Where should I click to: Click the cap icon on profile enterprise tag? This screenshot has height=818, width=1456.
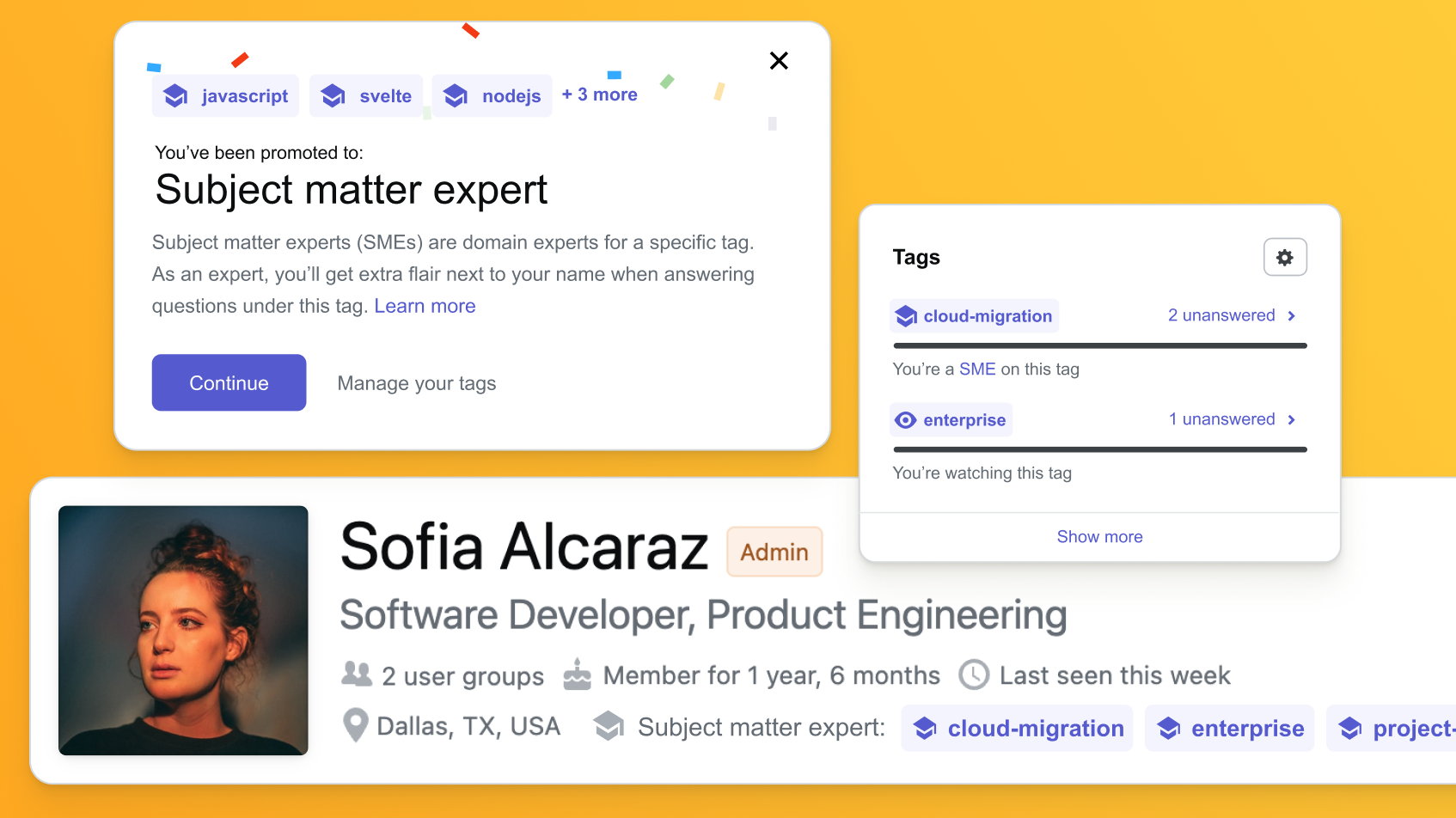[x=1169, y=728]
